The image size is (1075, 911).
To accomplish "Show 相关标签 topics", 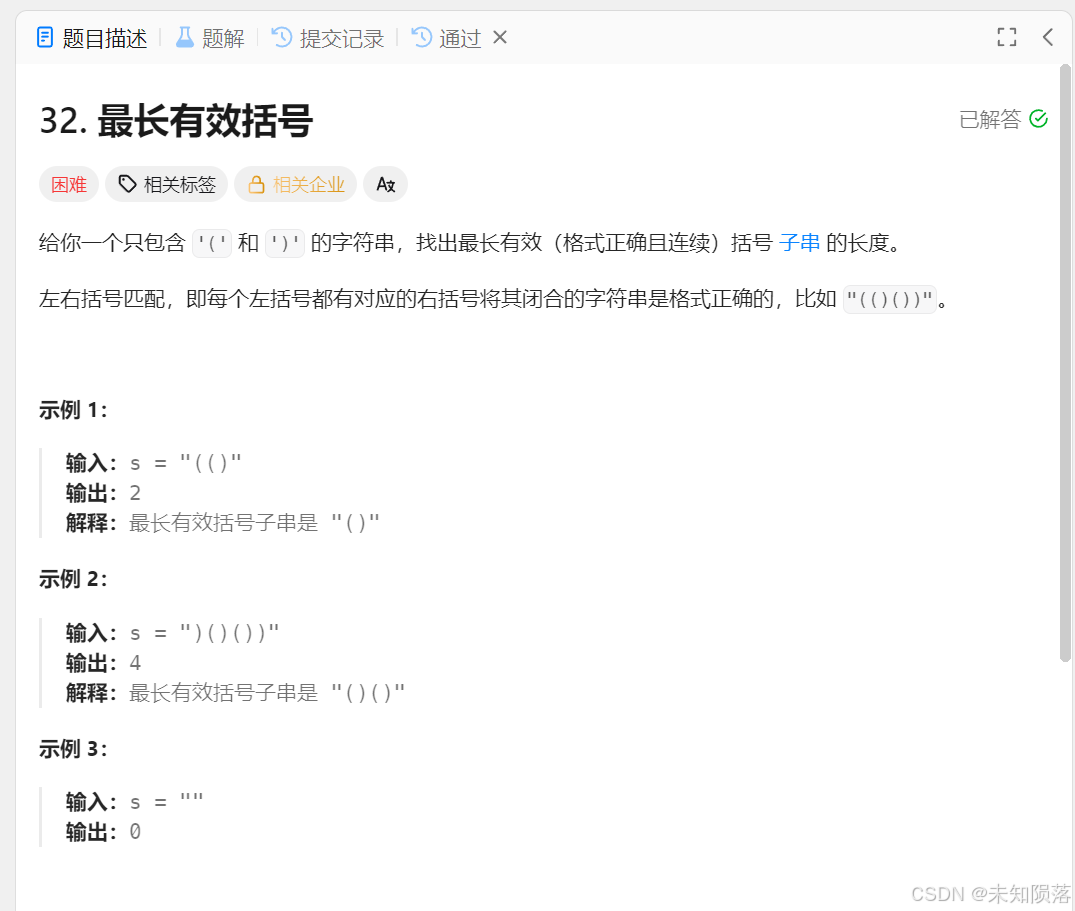I will 167,184.
